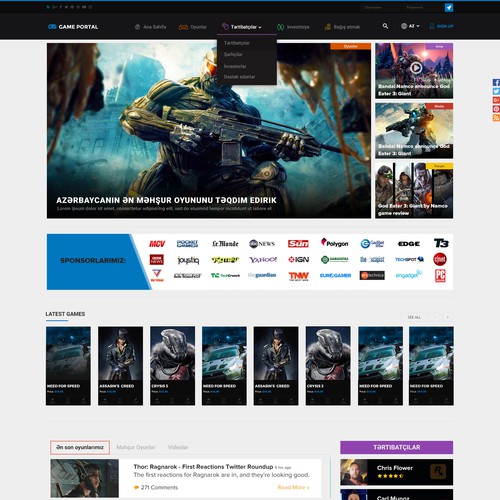This screenshot has height=500, width=500.
Task: Click the Yahoo! sponsor logo
Action: (x=263, y=259)
